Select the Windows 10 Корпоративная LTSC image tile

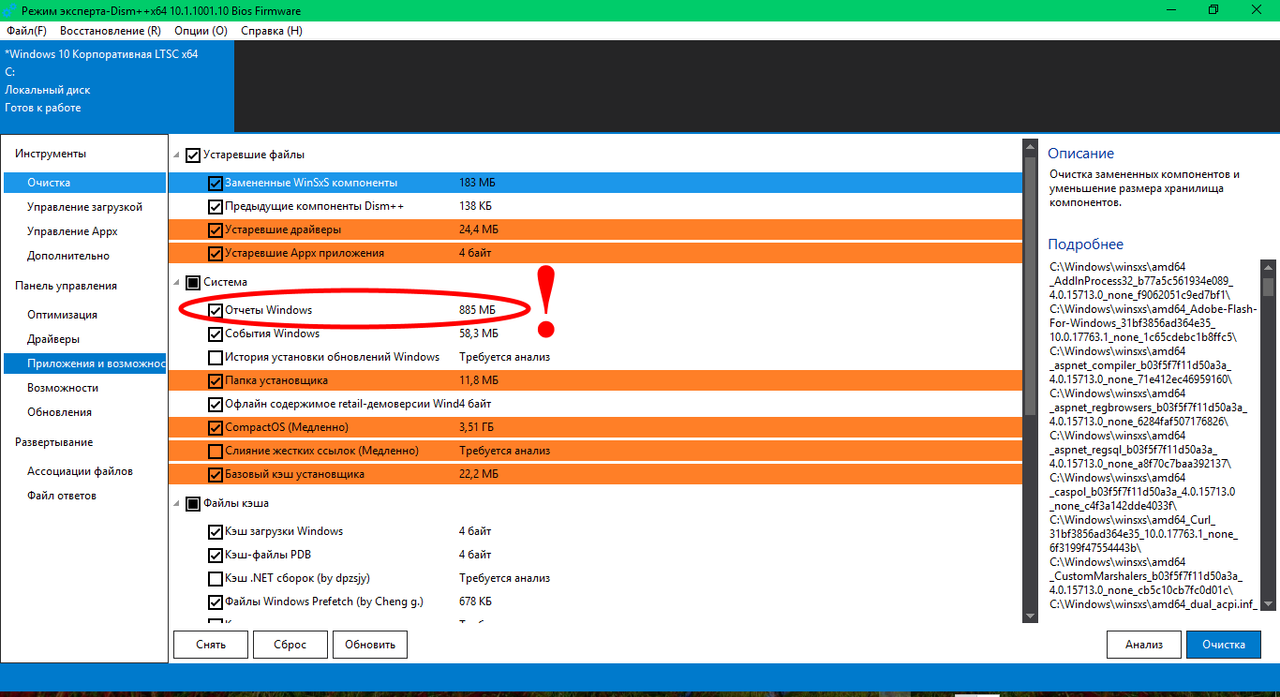click(117, 86)
